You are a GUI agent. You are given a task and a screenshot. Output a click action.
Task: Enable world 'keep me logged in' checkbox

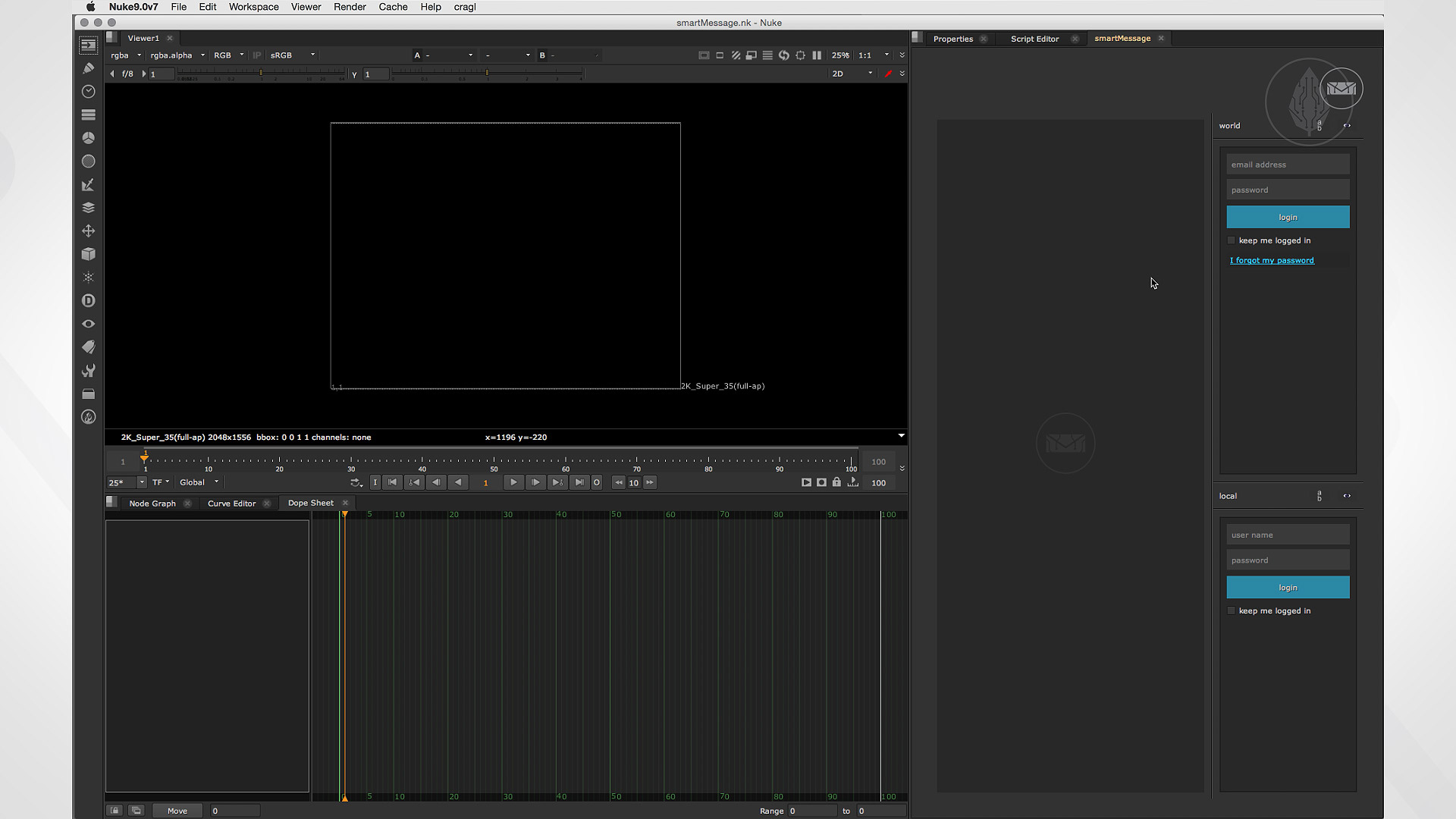coord(1232,240)
